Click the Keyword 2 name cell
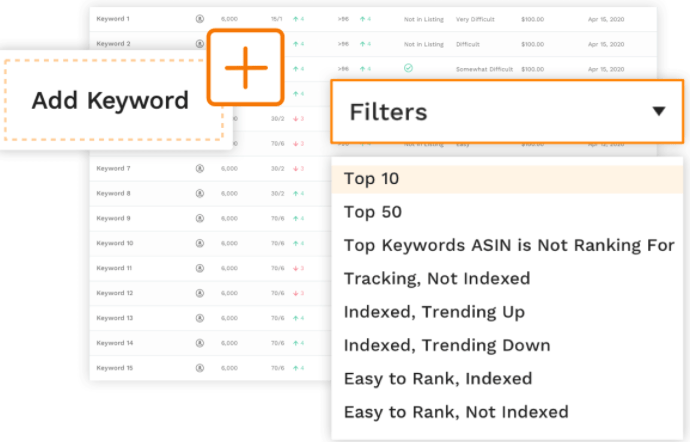Viewport: 690px width, 442px height. tap(113, 44)
